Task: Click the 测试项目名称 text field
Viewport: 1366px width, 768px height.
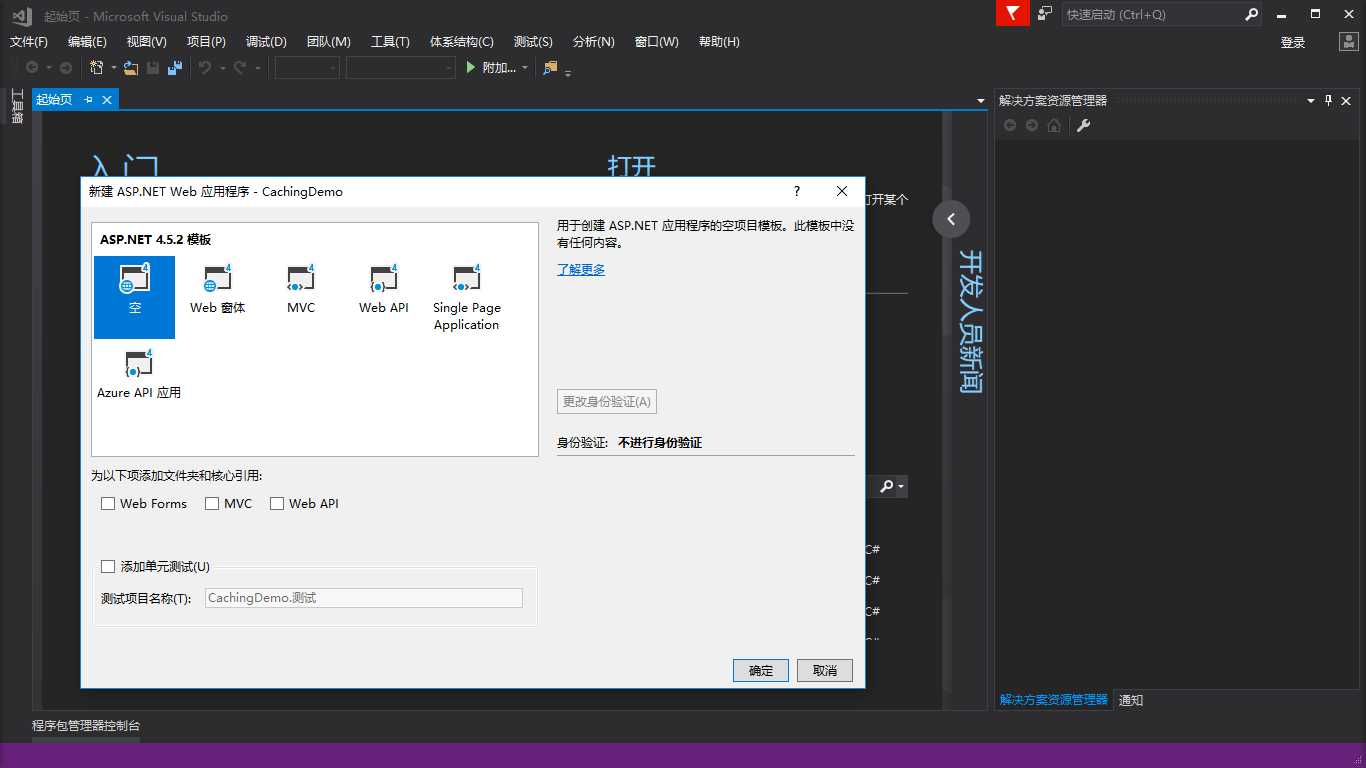Action: (364, 598)
